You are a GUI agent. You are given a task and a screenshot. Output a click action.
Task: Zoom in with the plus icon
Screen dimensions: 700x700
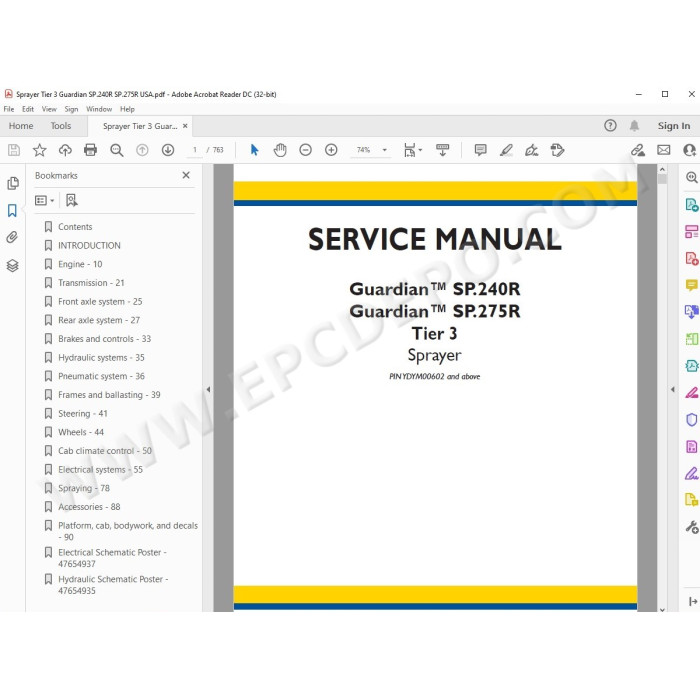(x=331, y=150)
